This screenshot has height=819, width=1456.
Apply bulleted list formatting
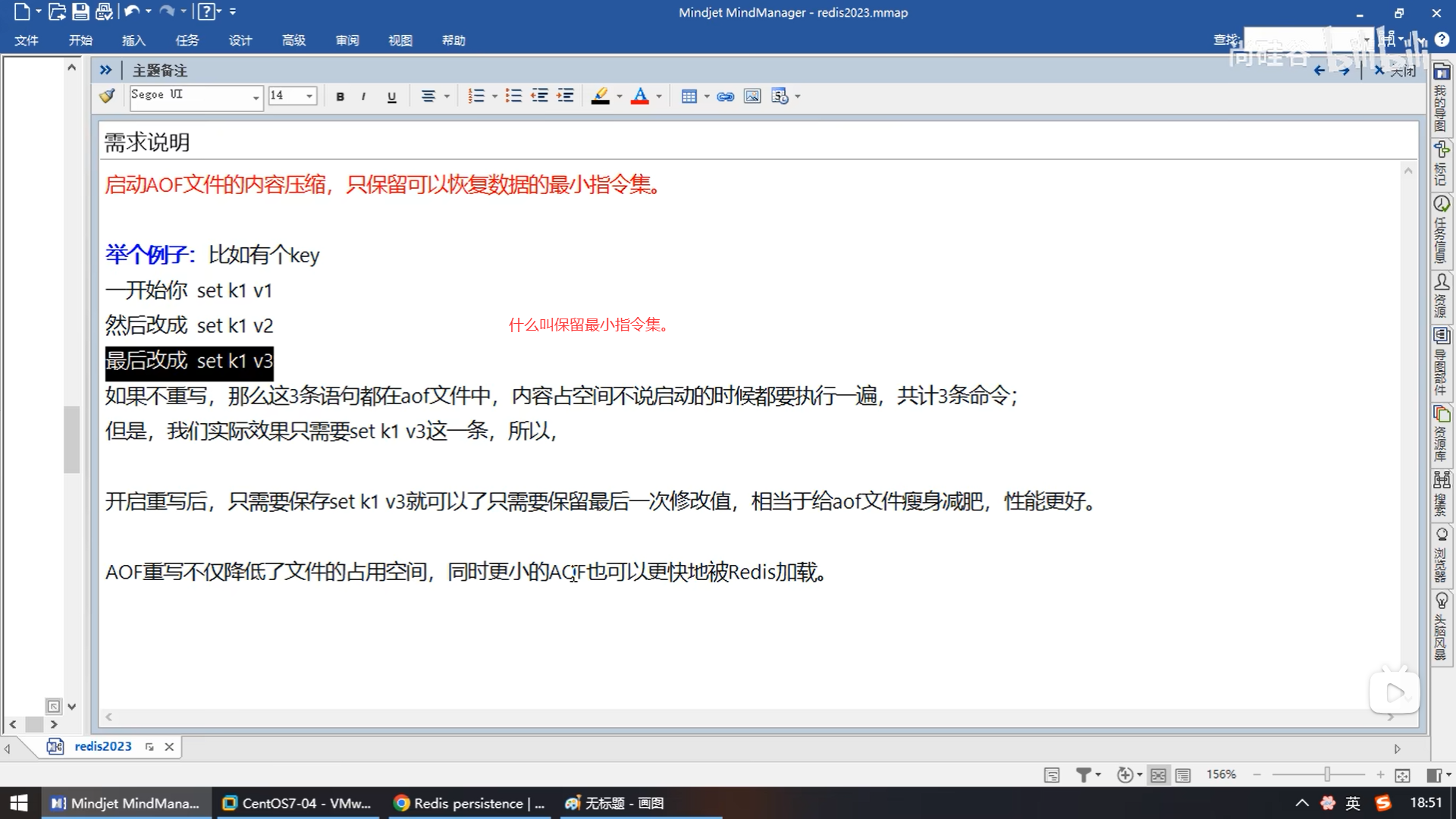pos(513,96)
